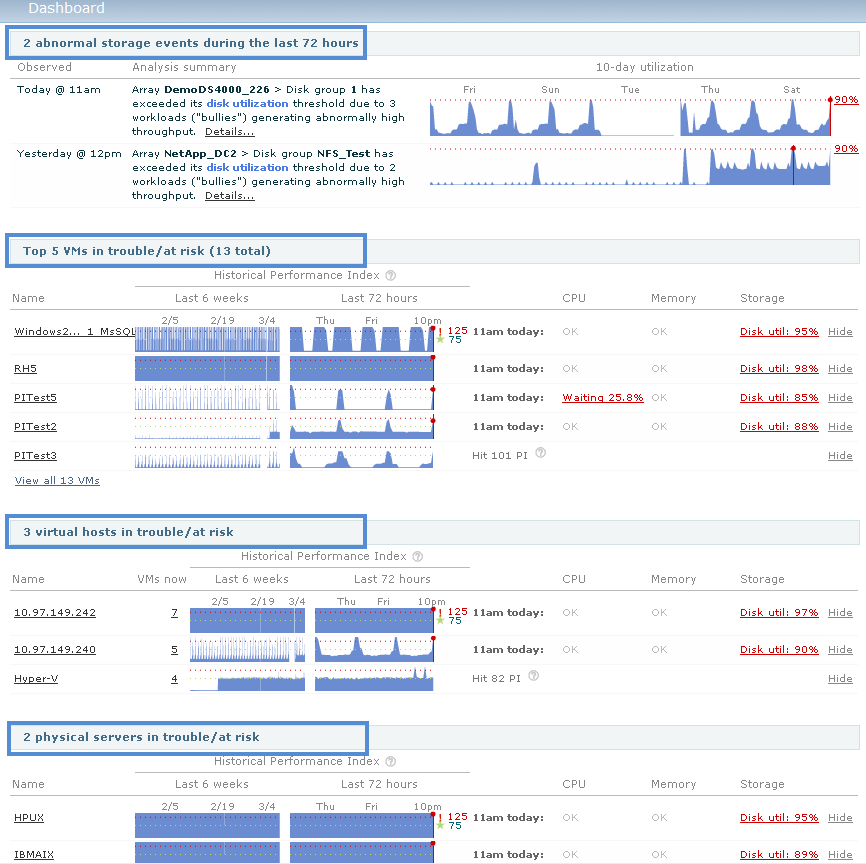Viewport: 866px width, 864px height.
Task: Open the PITest3 VM entry
Action: (35, 456)
